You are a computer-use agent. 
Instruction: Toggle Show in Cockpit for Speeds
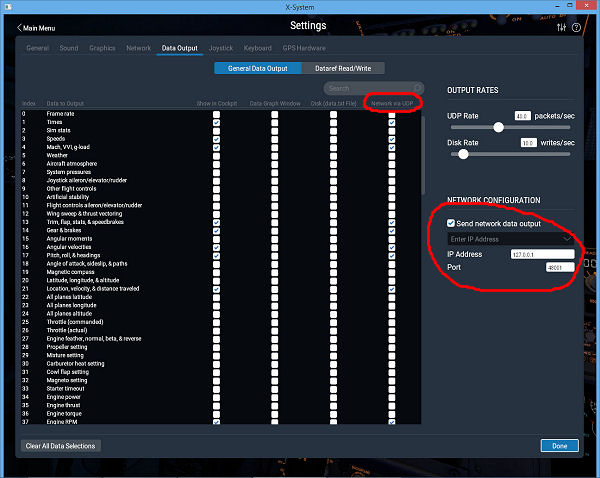[x=216, y=139]
